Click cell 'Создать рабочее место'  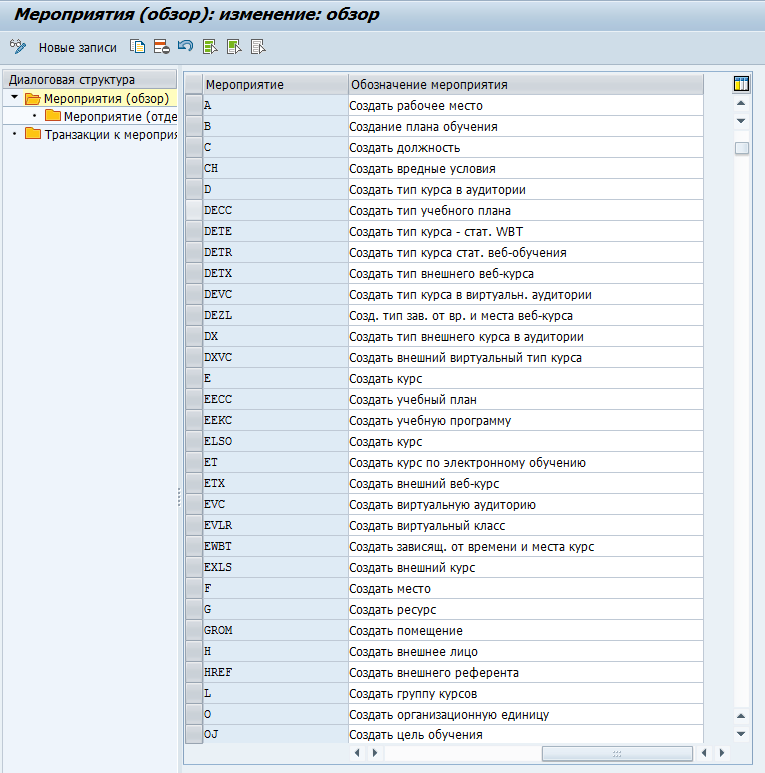pos(525,105)
